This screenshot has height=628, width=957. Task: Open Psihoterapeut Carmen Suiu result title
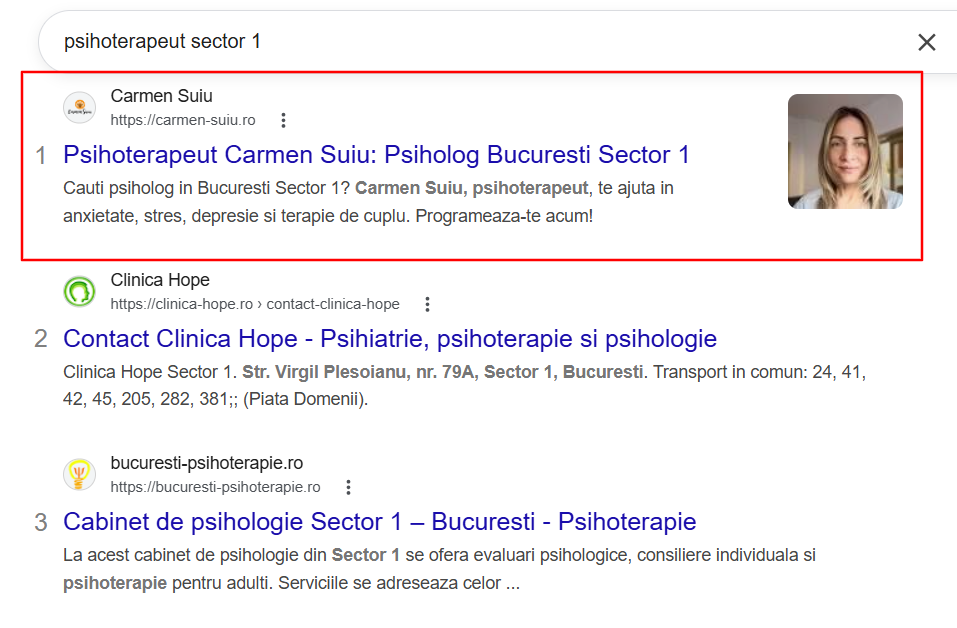(376, 155)
